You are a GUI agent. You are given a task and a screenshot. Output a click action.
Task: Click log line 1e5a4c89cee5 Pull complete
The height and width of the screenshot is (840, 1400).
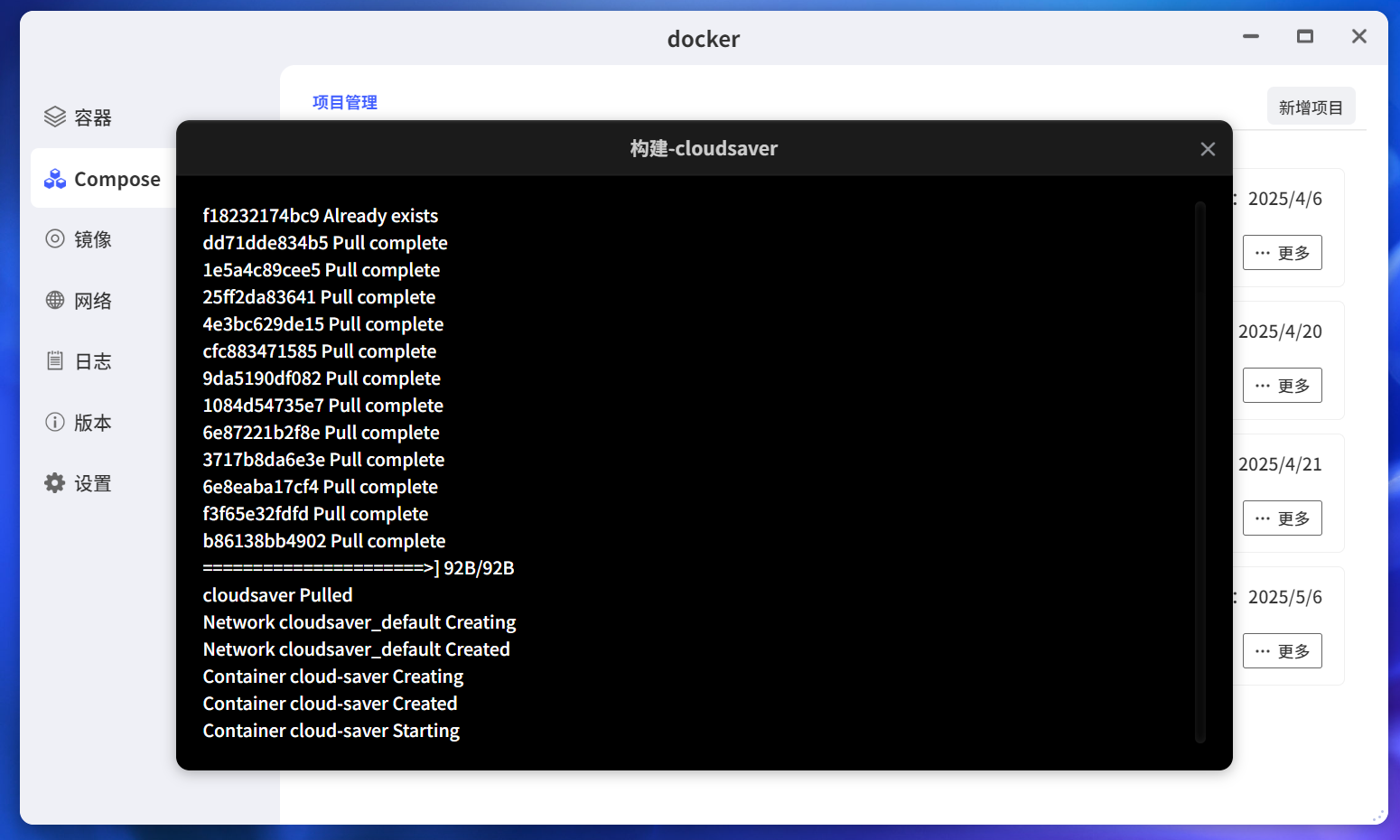coord(322,270)
